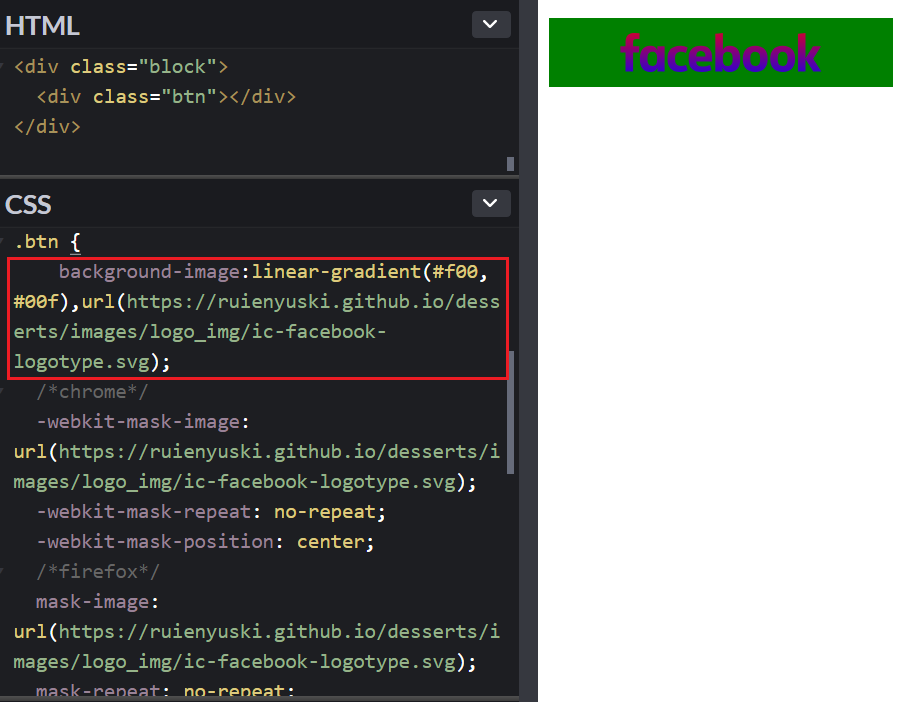Click the closing </div> tag line
The width and height of the screenshot is (902, 702).
(x=47, y=127)
